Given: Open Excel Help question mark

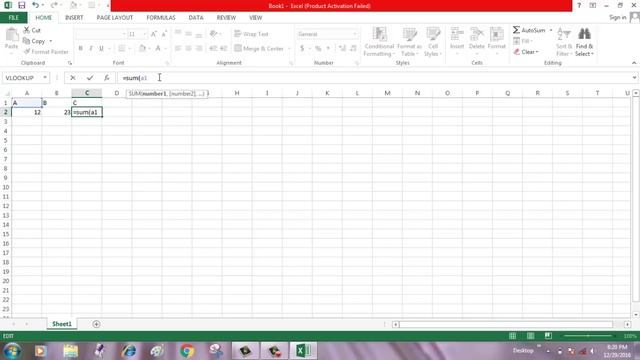Looking at the screenshot, I should coord(579,6).
